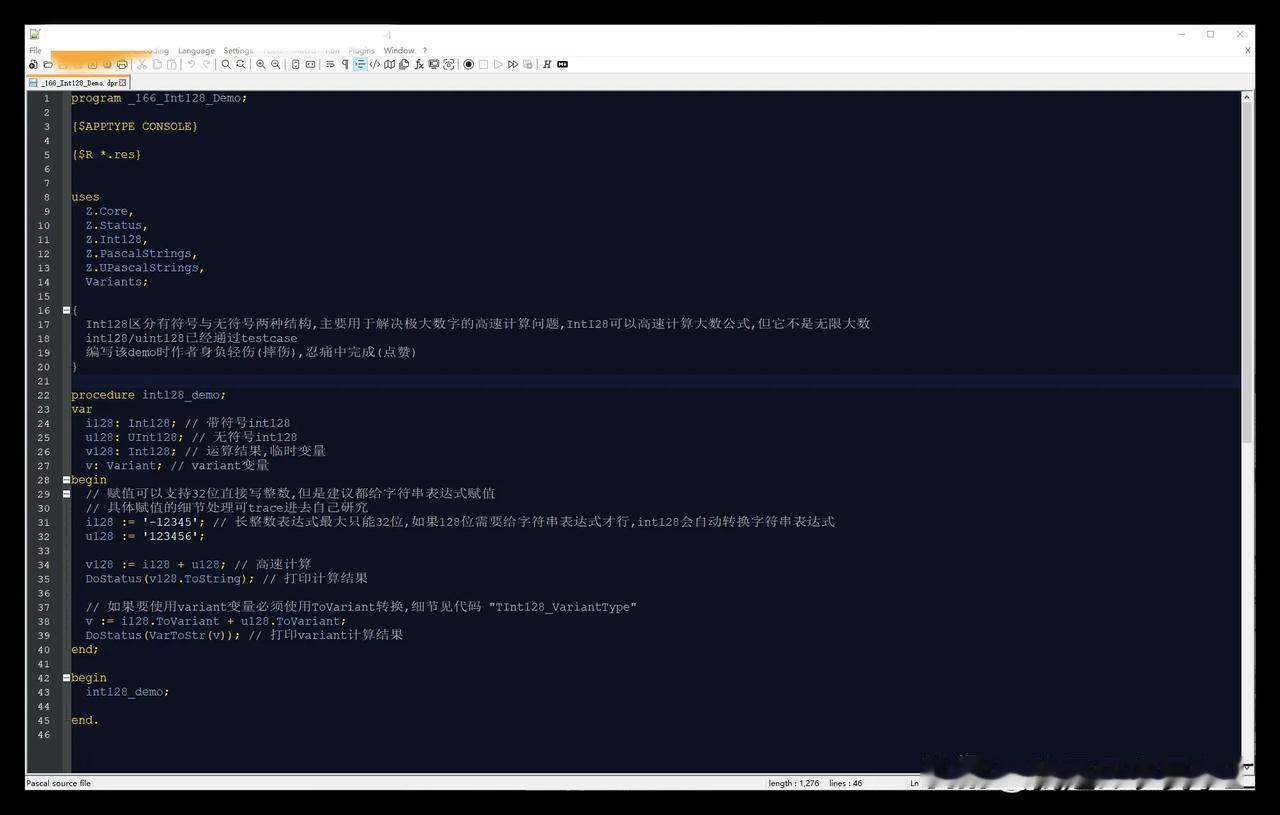
Task: Click the 'program _166_Int128_Demo;' line
Action: 159,98
